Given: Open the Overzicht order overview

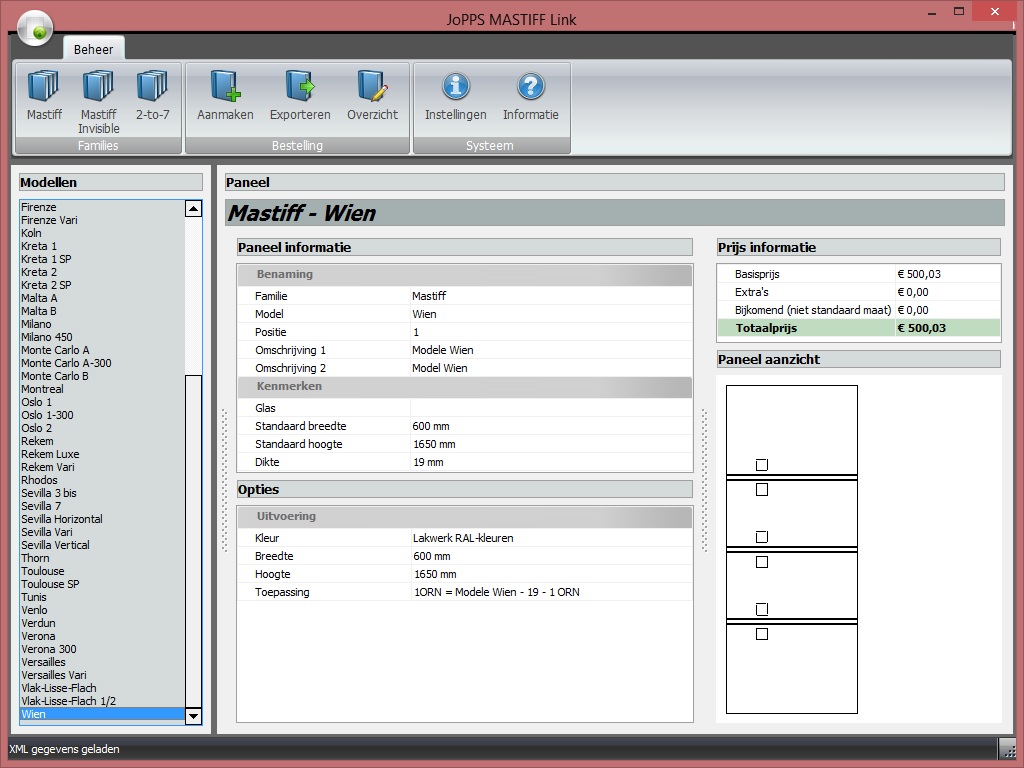Looking at the screenshot, I should point(372,96).
